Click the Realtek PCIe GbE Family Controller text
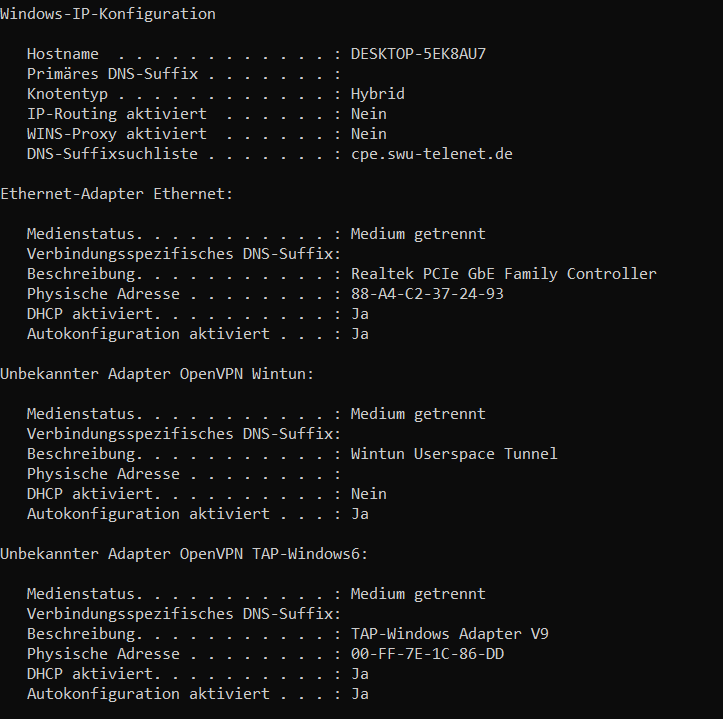 504,274
